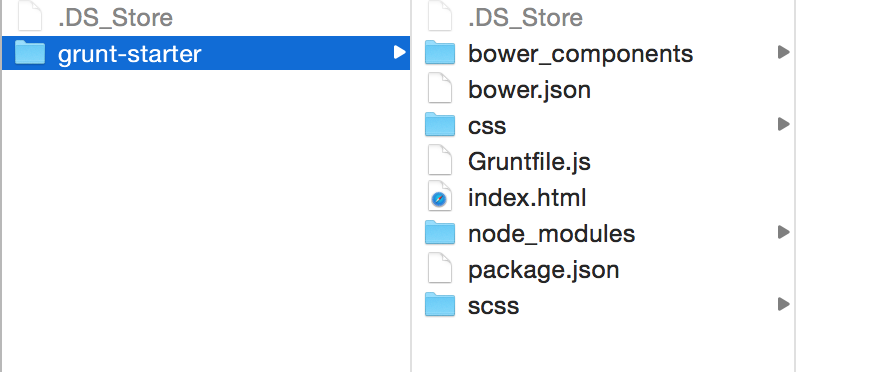Click the bower.json document icon

(x=440, y=89)
